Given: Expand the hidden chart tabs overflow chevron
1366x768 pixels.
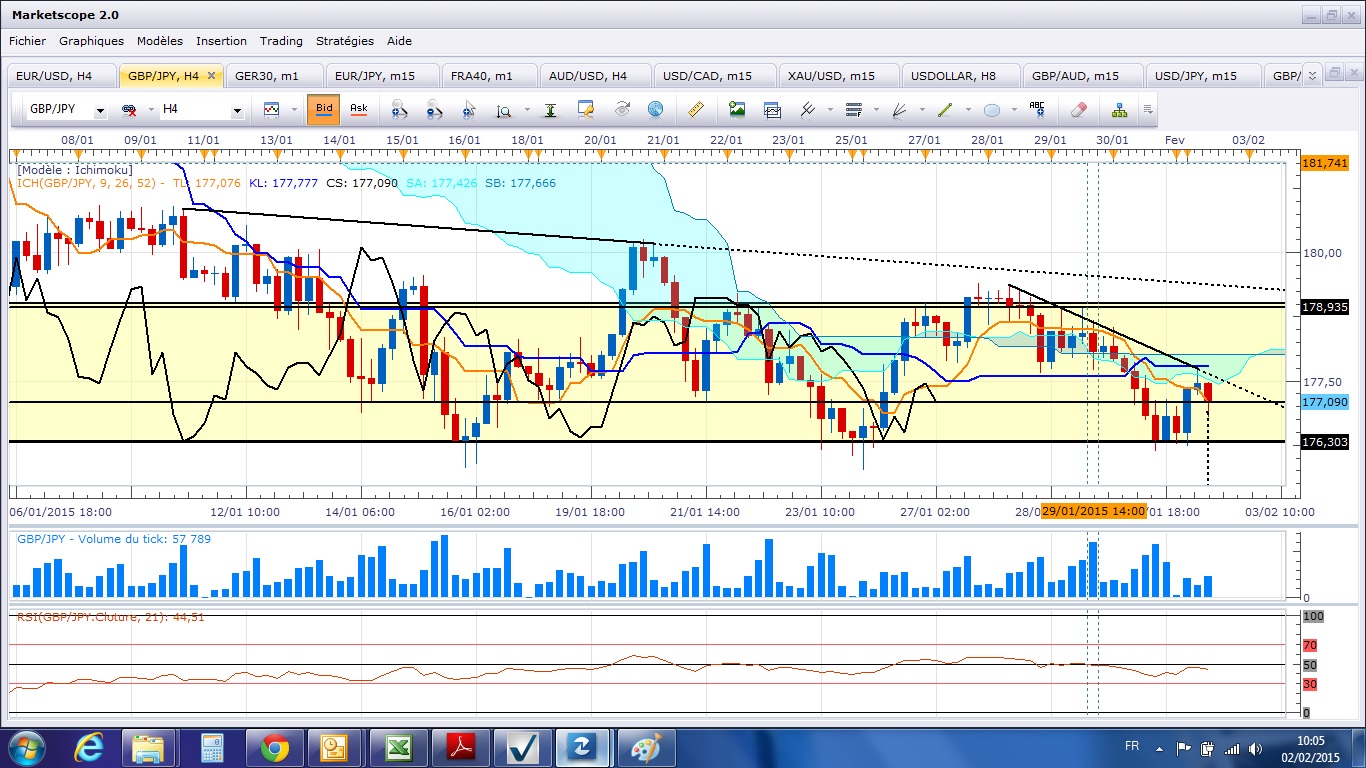Looking at the screenshot, I should point(1313,75).
